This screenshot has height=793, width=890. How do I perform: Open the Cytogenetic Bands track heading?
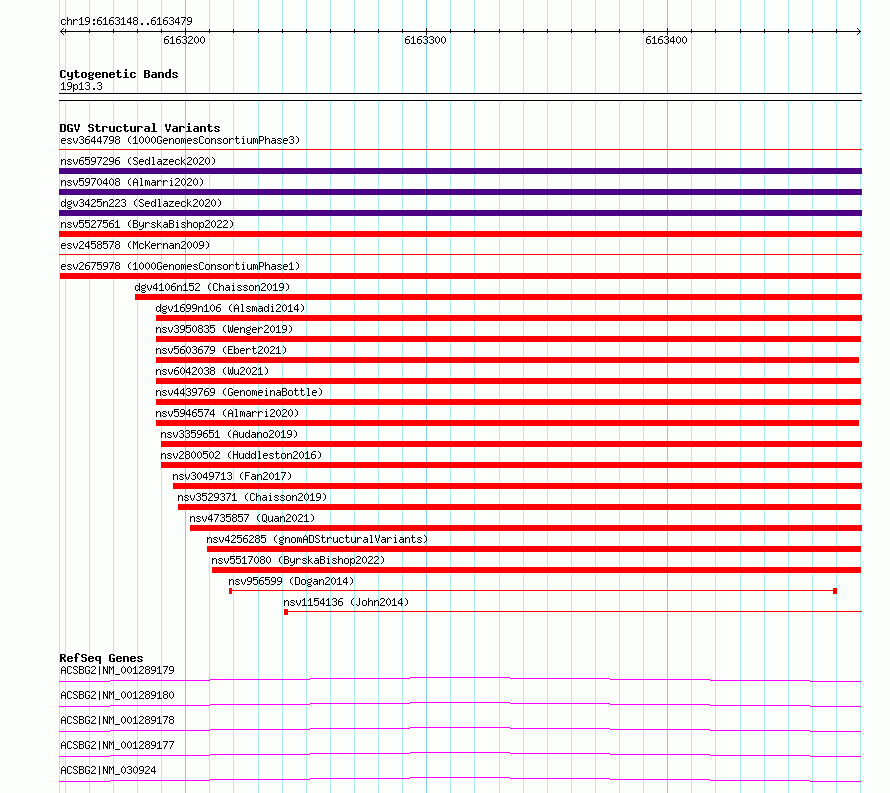[119, 74]
